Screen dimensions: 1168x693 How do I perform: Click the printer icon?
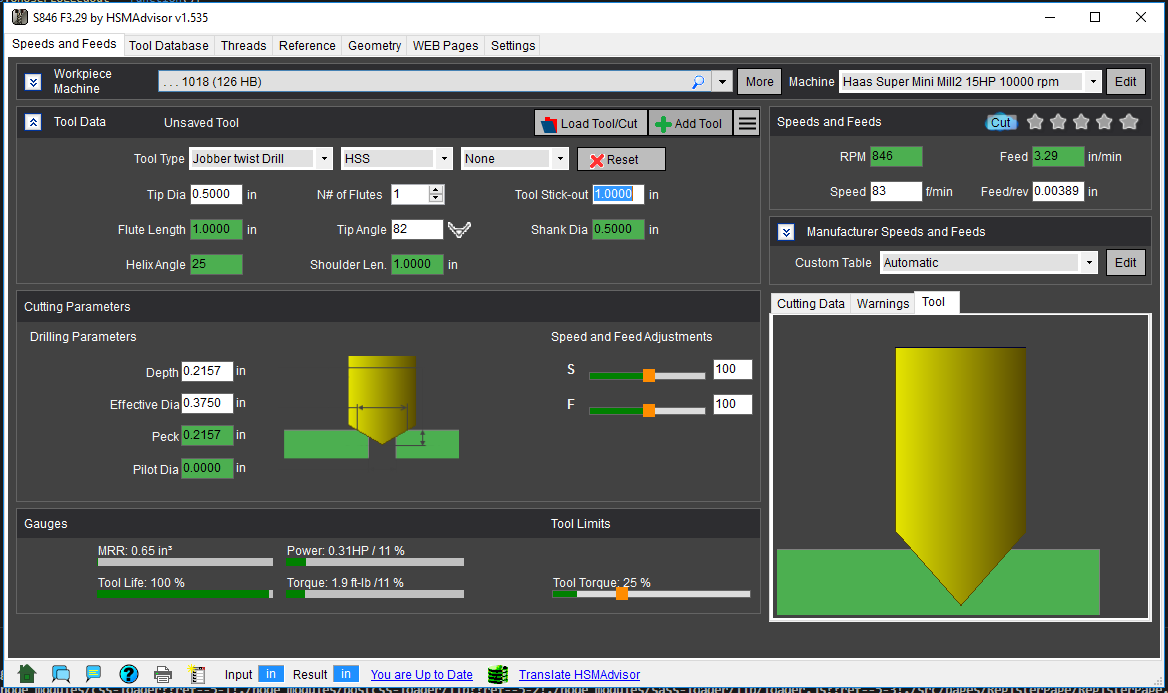[x=163, y=674]
